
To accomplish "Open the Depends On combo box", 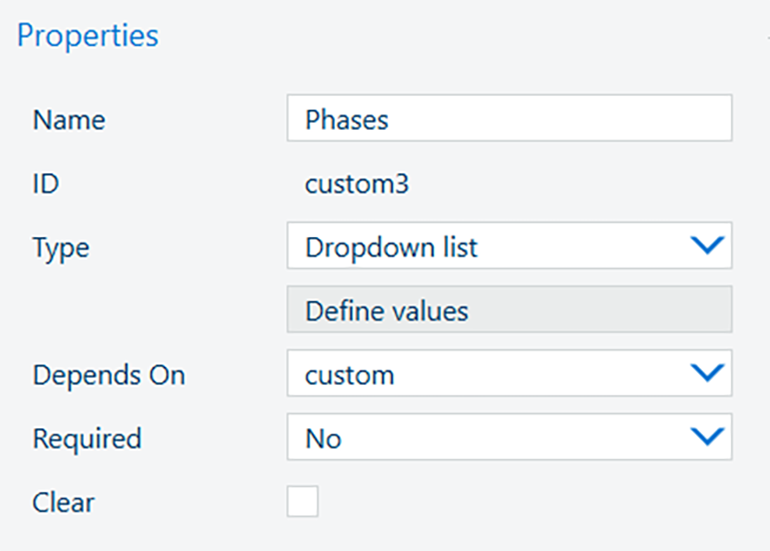I will (508, 374).
